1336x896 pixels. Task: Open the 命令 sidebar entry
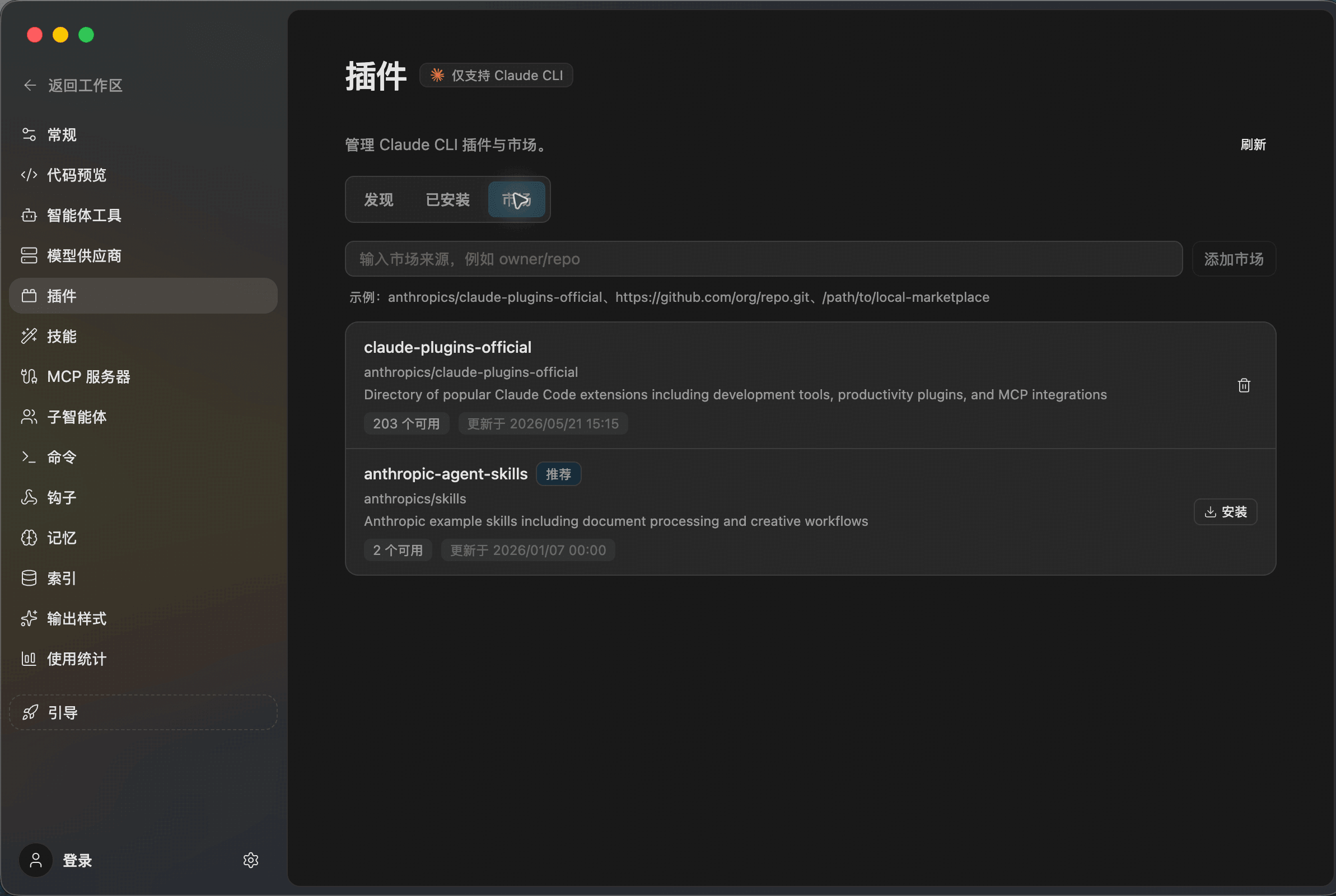143,457
